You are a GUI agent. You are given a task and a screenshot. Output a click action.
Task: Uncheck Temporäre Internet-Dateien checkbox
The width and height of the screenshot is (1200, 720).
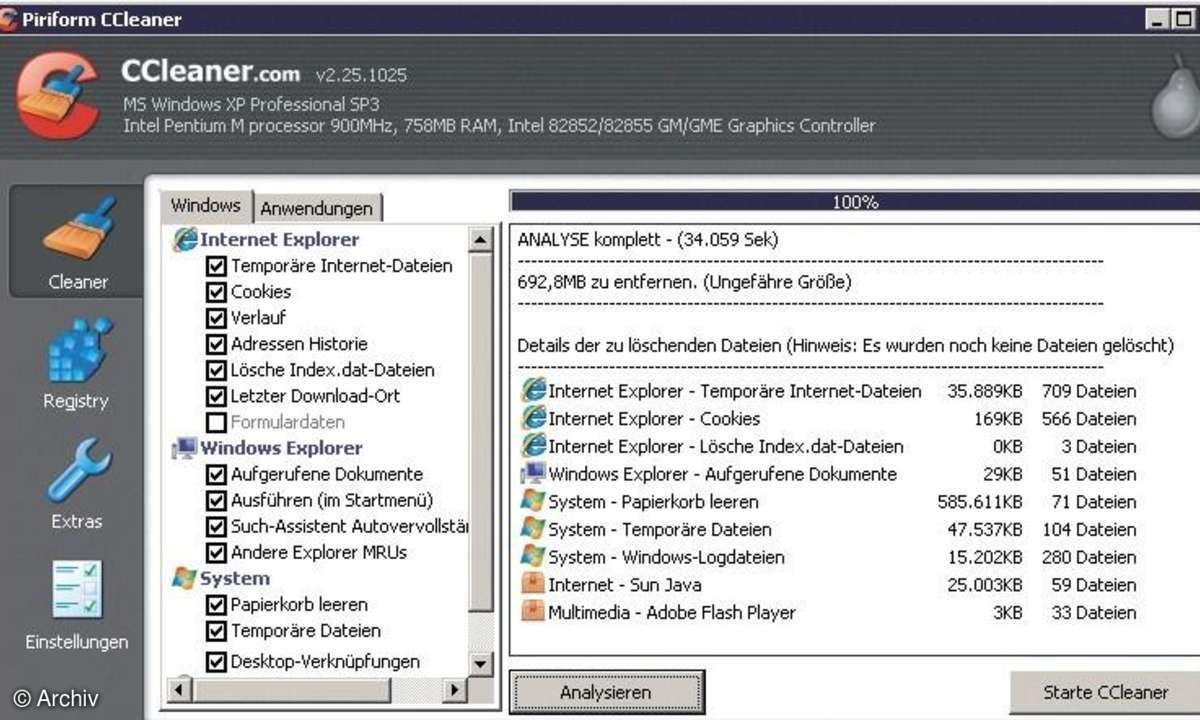coord(215,266)
